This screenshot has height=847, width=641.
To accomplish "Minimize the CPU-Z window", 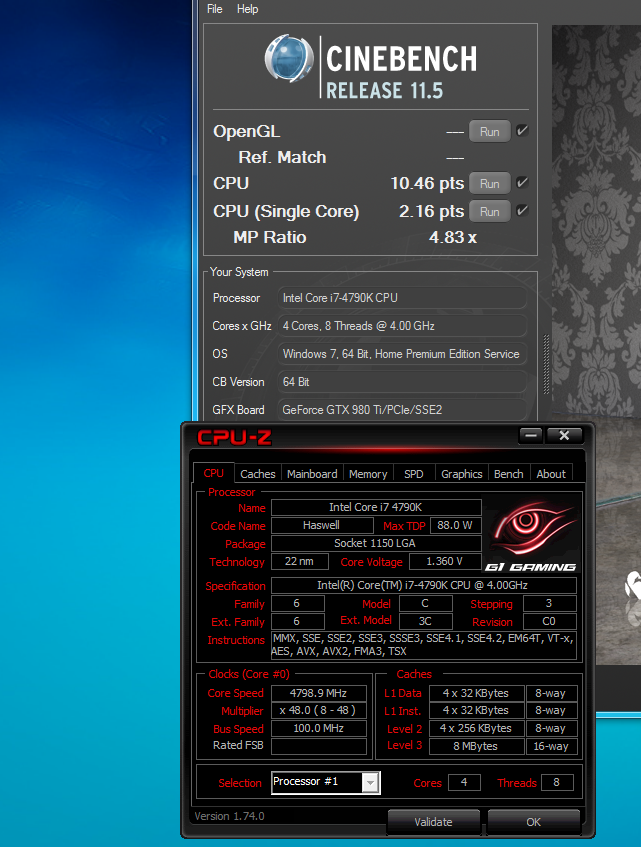I will (531, 435).
